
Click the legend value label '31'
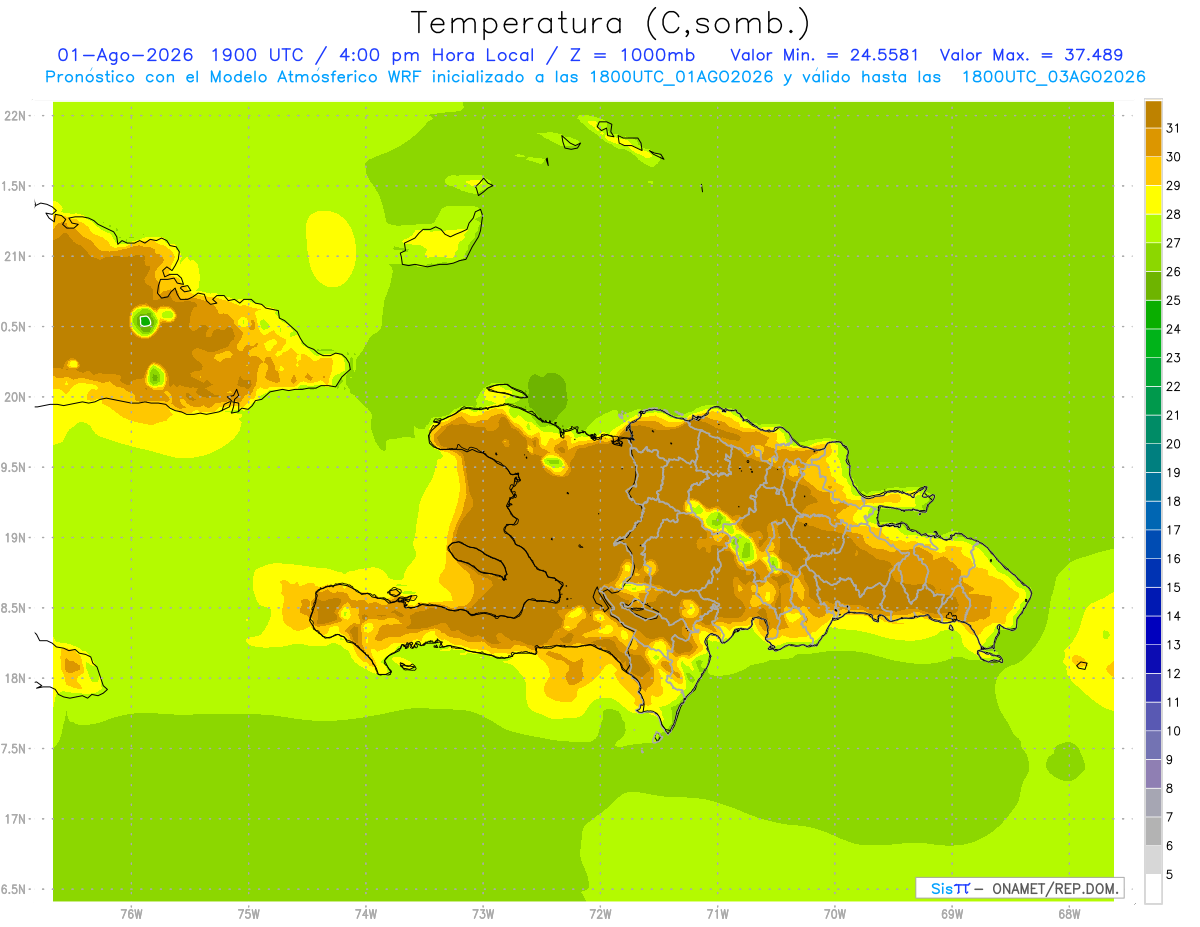[1173, 128]
